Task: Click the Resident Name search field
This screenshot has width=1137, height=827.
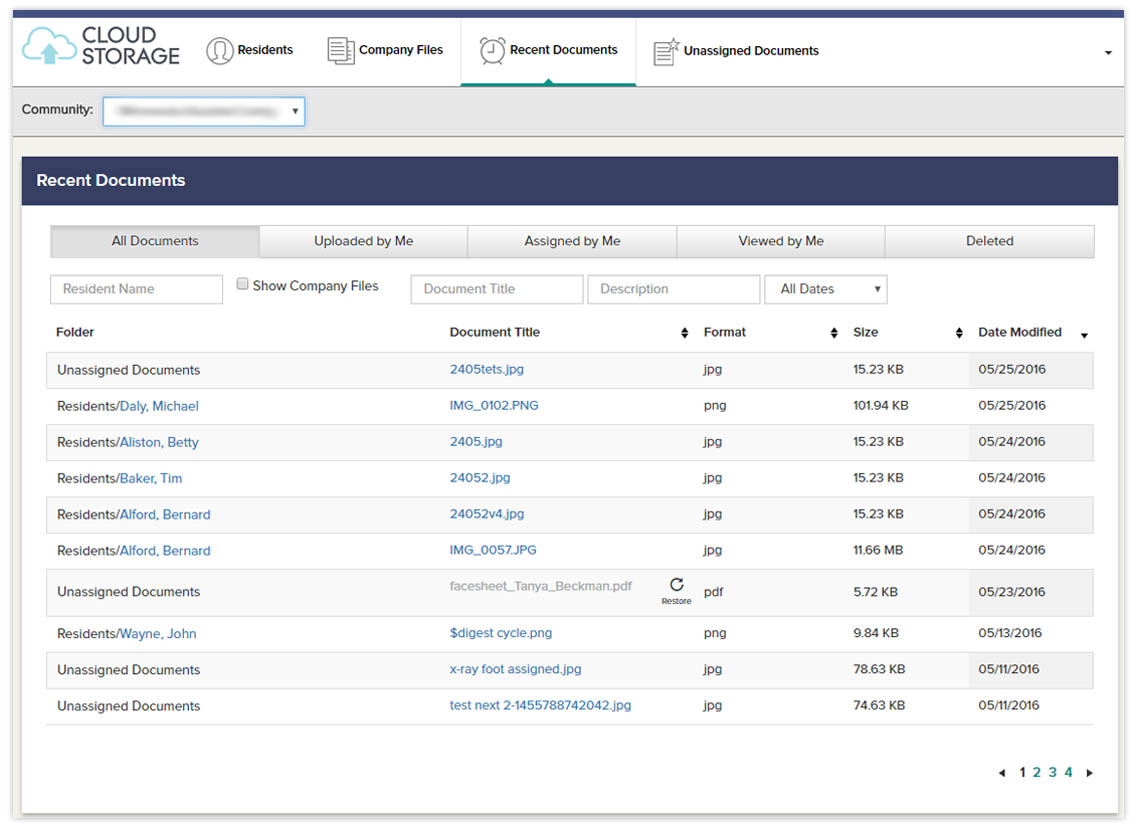Action: click(136, 289)
